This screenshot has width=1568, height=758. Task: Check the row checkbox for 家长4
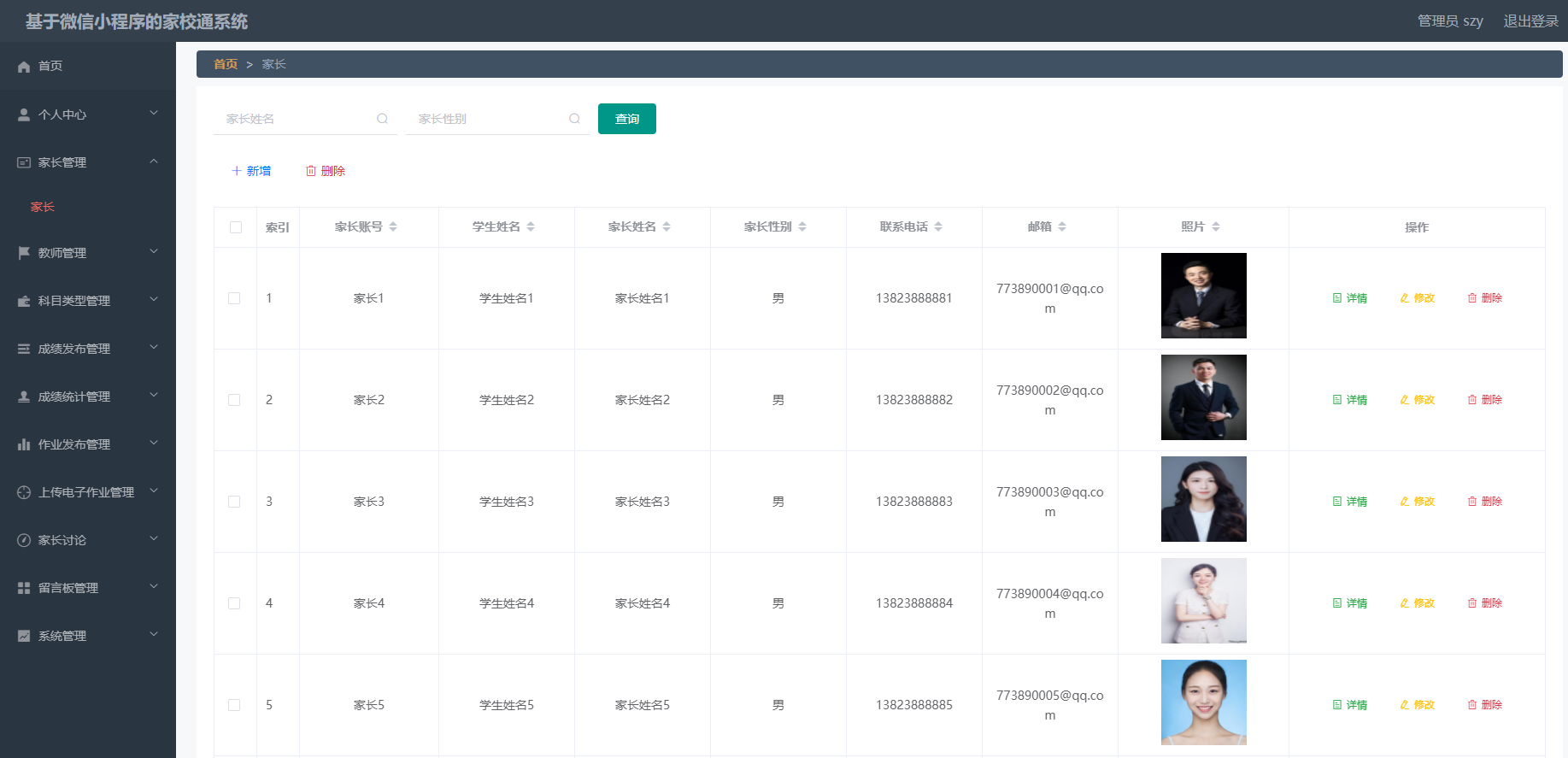[234, 603]
